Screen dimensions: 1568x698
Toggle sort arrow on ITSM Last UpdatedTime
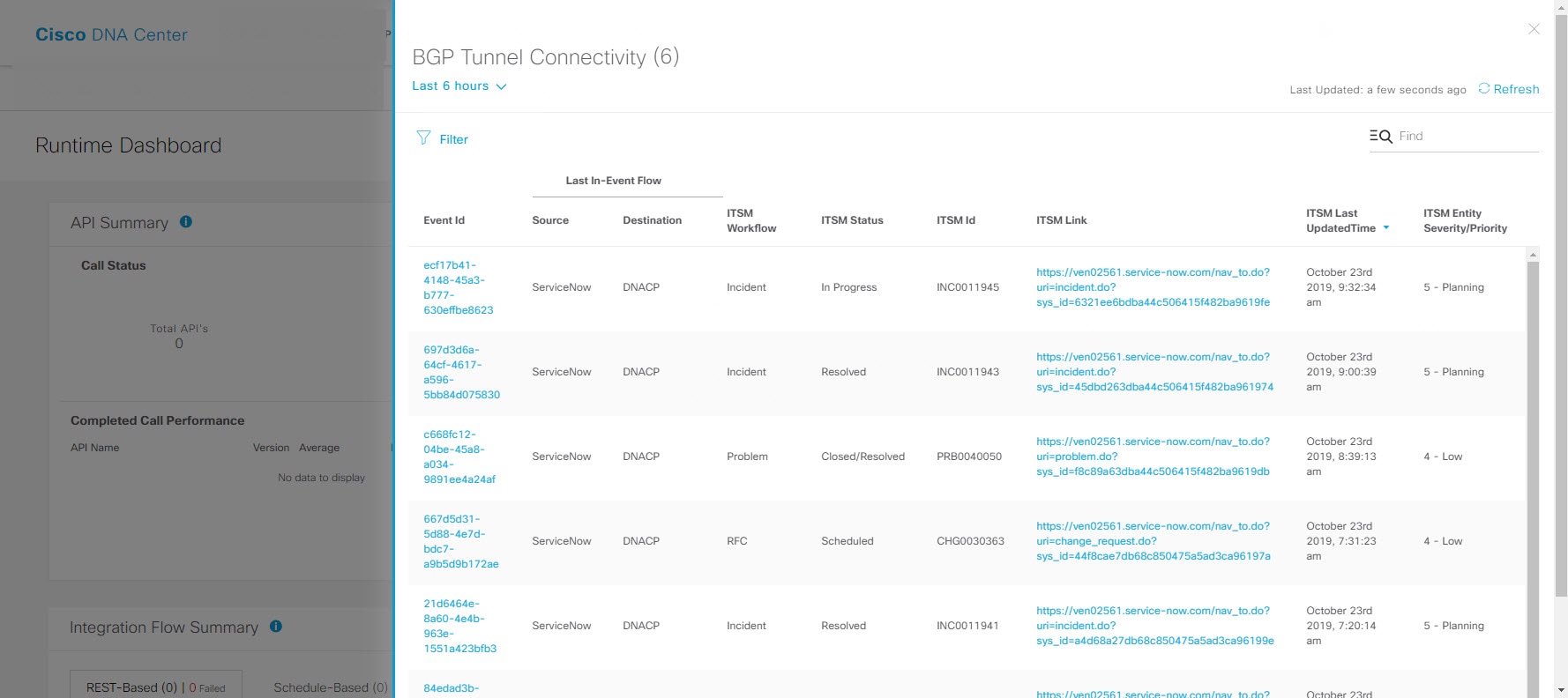pos(1386,228)
